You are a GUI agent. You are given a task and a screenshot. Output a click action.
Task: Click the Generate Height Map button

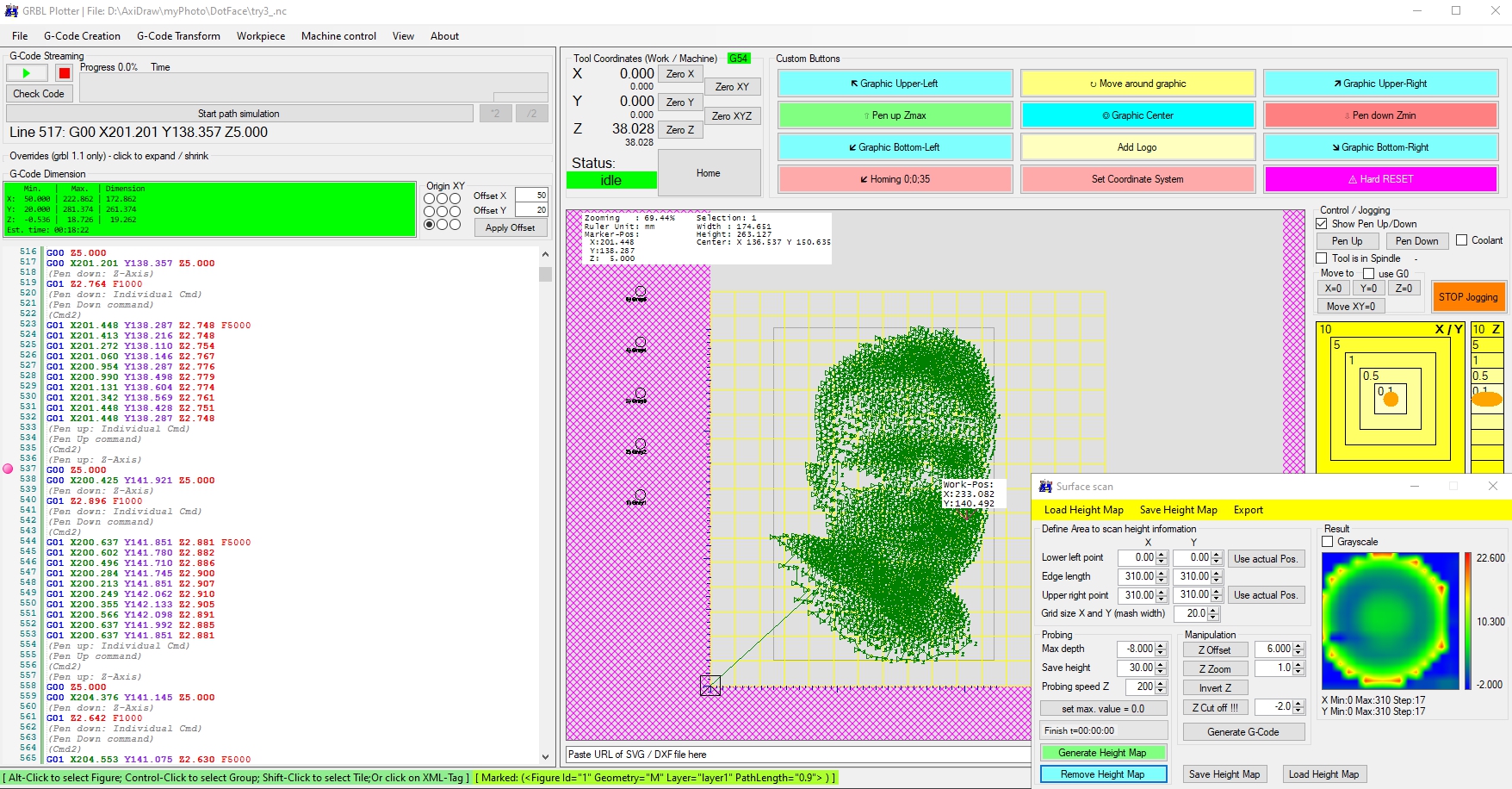click(x=1102, y=753)
